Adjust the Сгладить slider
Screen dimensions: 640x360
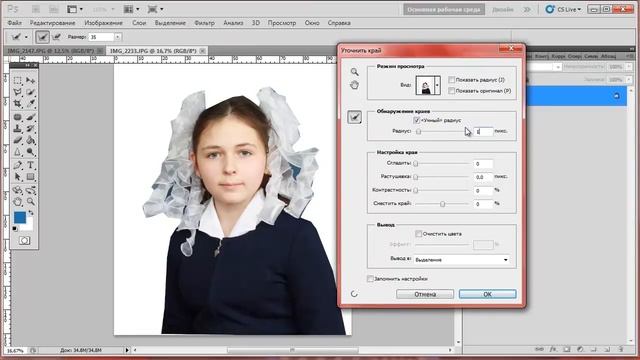(416, 163)
